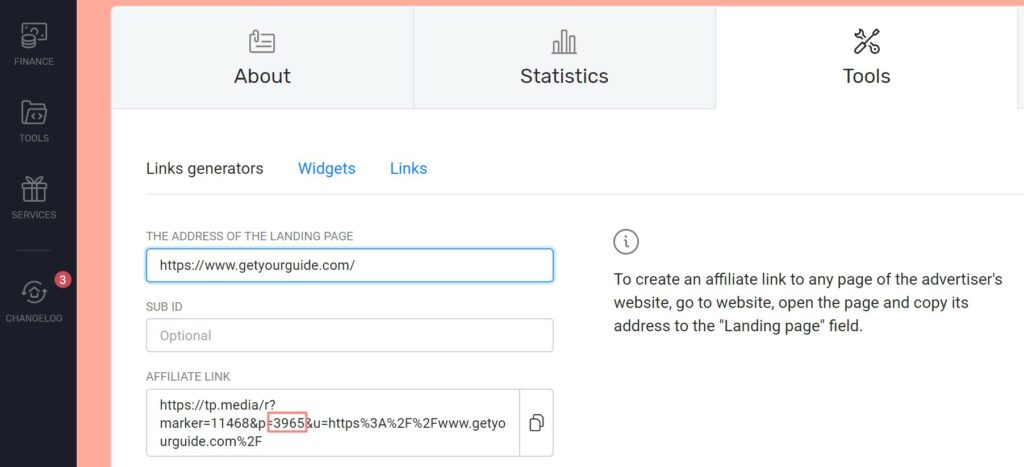The width and height of the screenshot is (1024, 467).
Task: Select the Links generators subtab
Action: (x=204, y=169)
